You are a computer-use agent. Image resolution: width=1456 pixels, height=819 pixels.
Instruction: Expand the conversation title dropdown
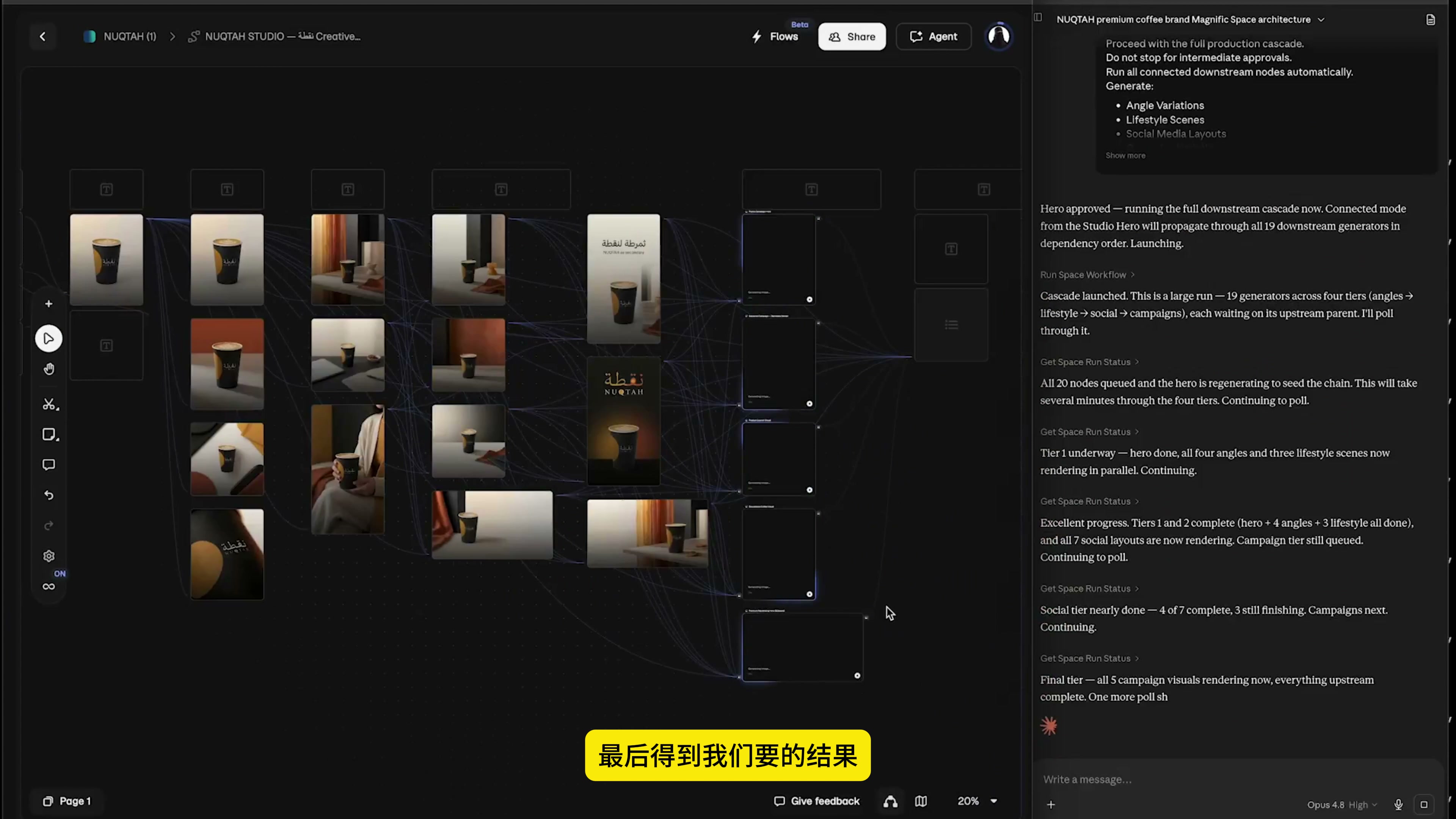coord(1321,20)
